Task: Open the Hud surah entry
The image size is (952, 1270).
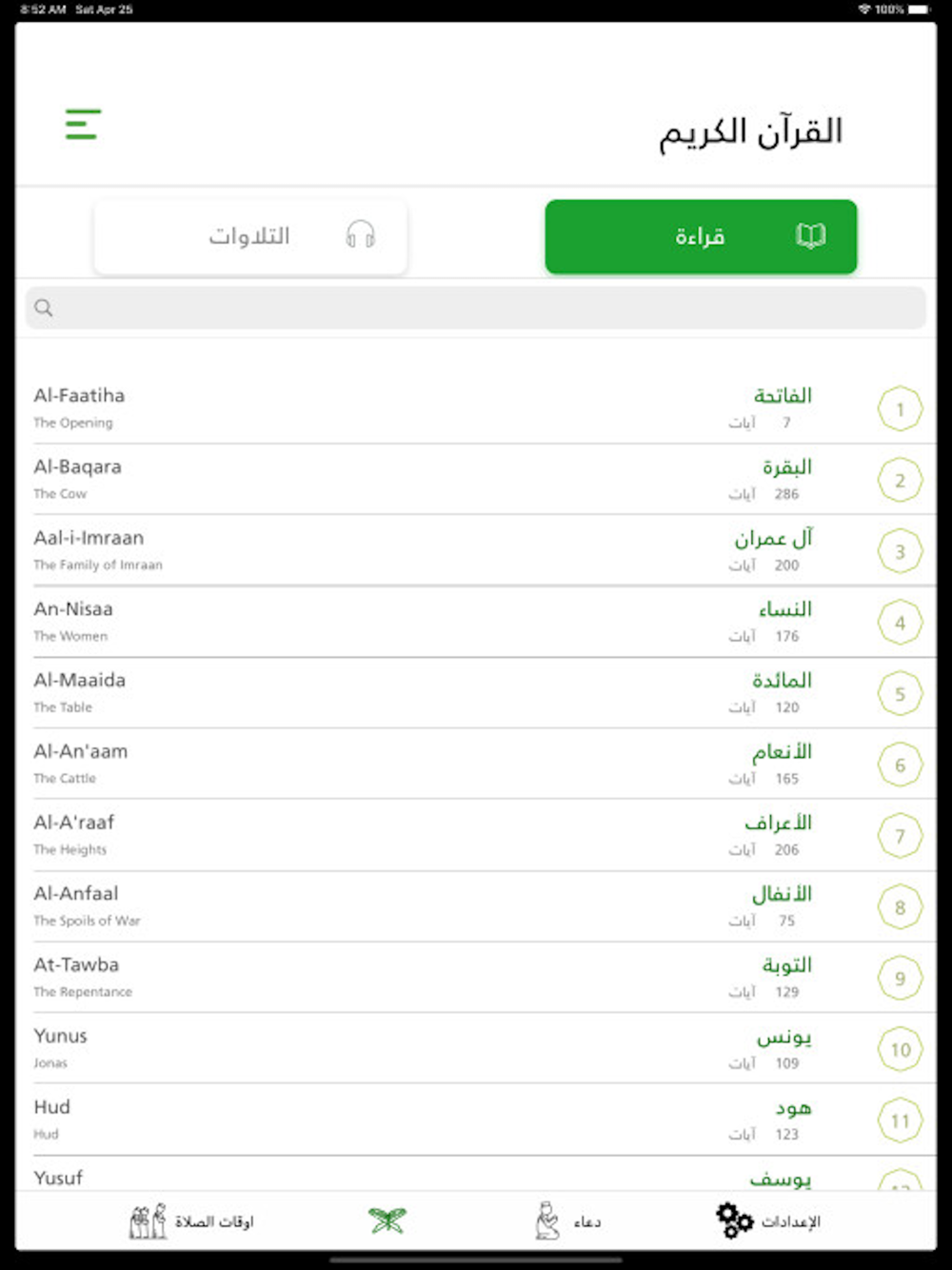Action: coord(476,1120)
